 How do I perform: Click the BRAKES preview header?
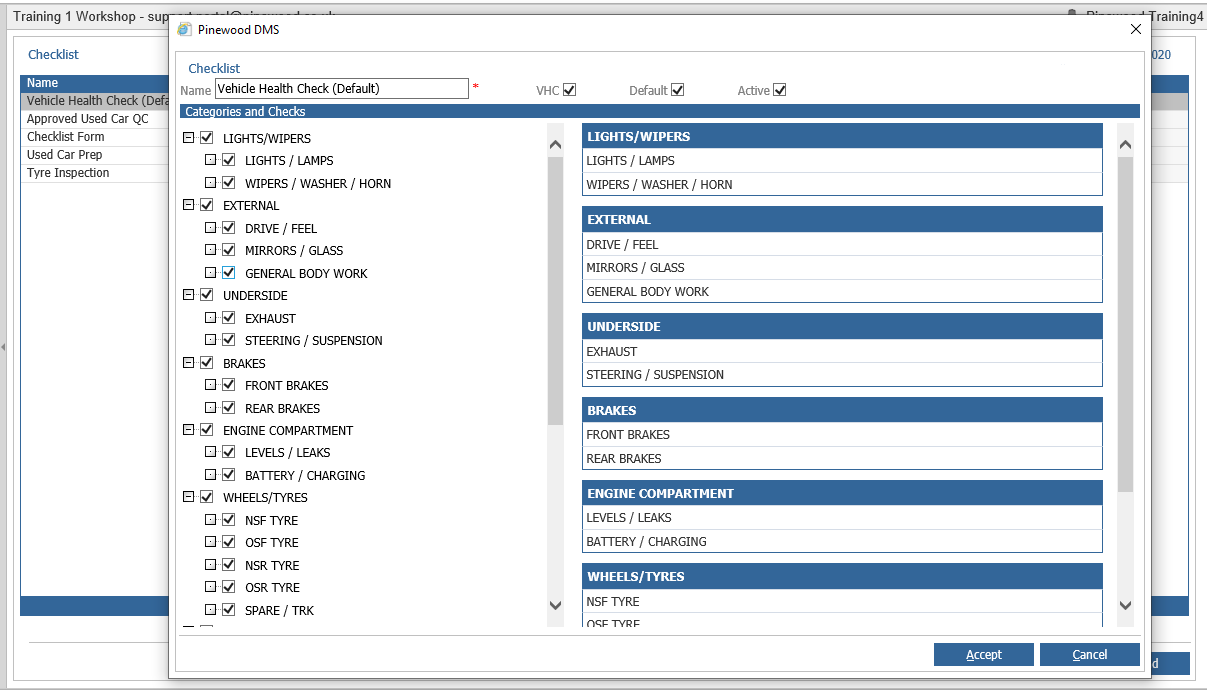842,410
